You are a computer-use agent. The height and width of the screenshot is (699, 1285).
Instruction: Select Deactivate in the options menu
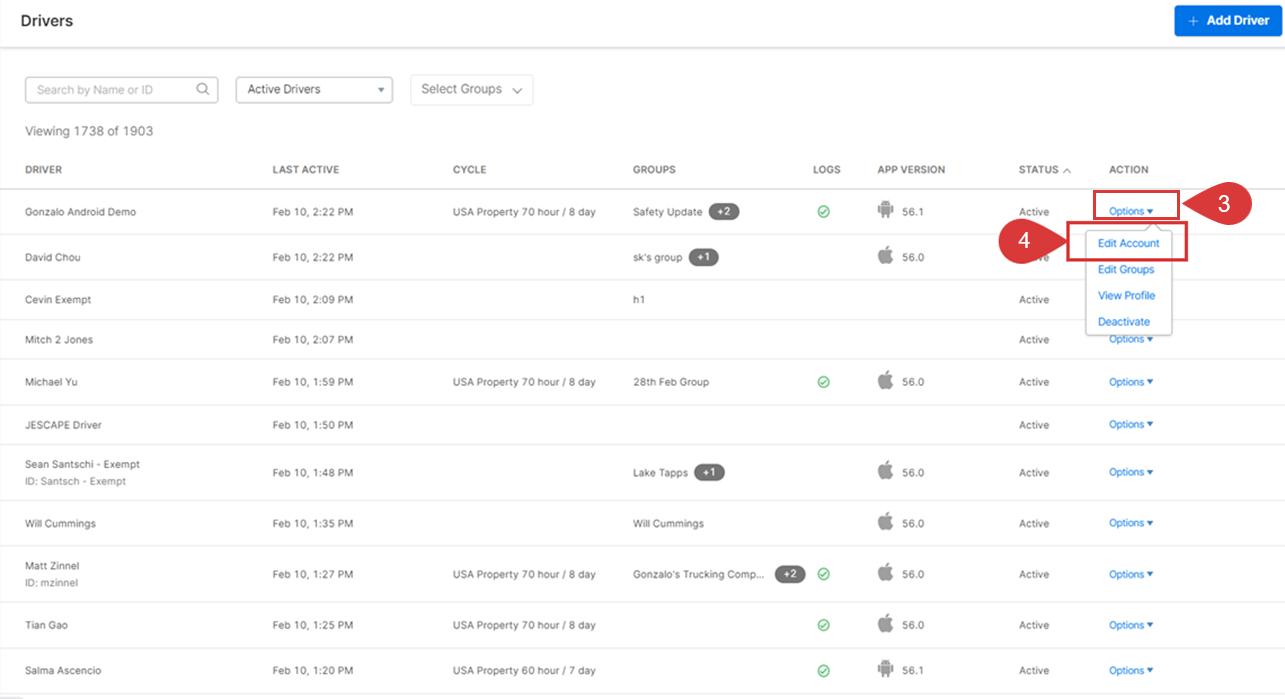point(1124,322)
